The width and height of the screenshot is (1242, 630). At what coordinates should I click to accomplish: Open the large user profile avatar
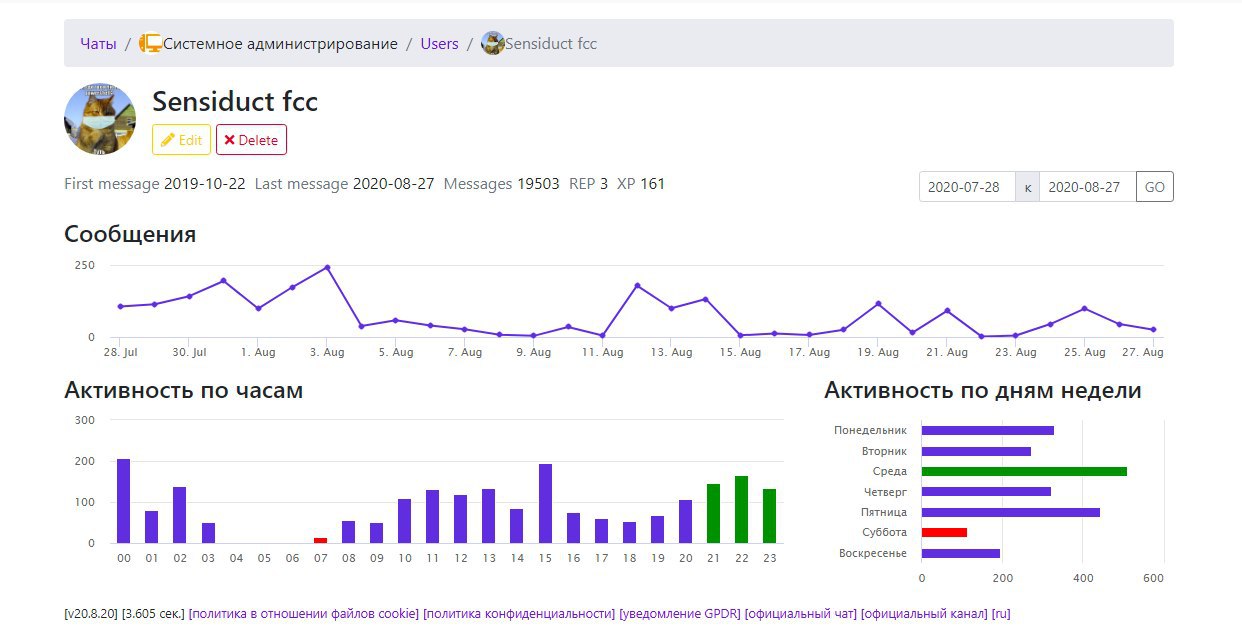(x=100, y=119)
